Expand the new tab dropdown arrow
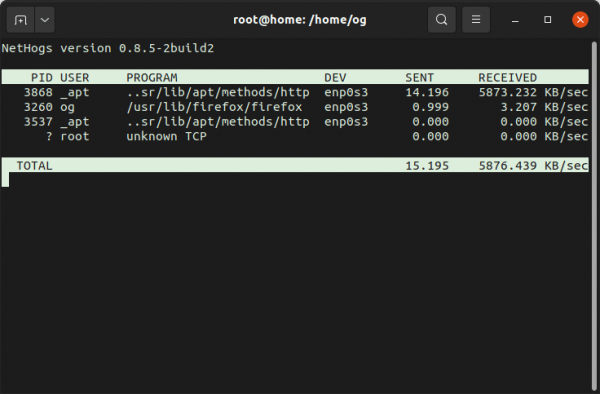This screenshot has width=600, height=394. [45, 20]
